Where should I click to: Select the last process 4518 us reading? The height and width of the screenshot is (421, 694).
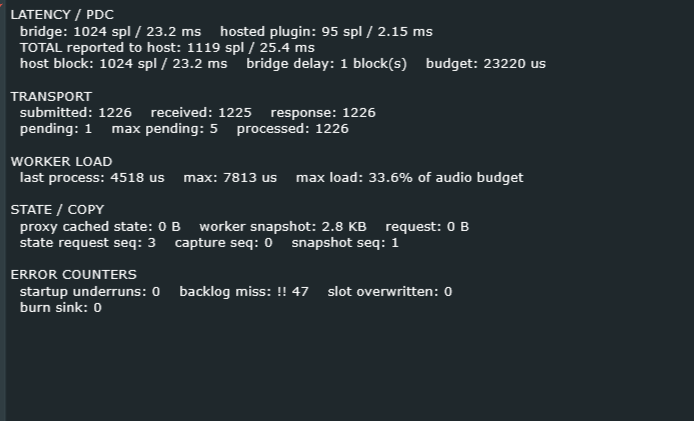click(92, 178)
